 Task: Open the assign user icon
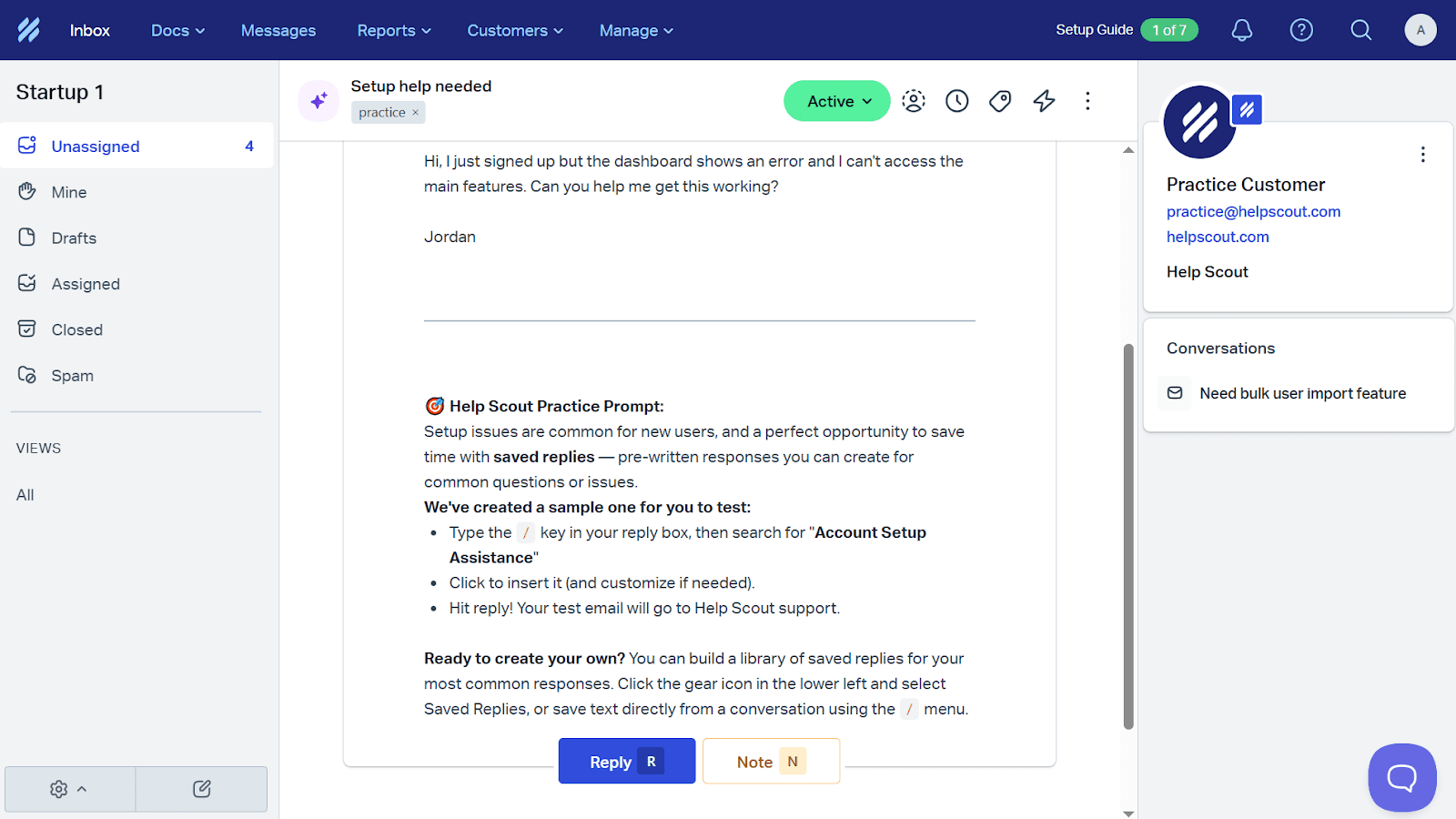pyautogui.click(x=914, y=101)
